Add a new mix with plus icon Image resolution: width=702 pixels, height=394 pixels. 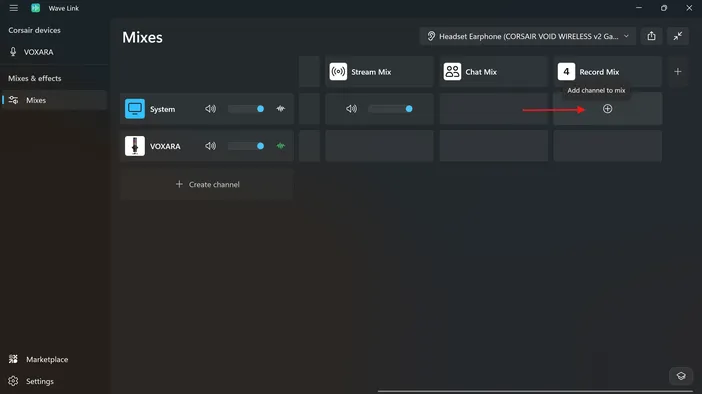pos(678,72)
